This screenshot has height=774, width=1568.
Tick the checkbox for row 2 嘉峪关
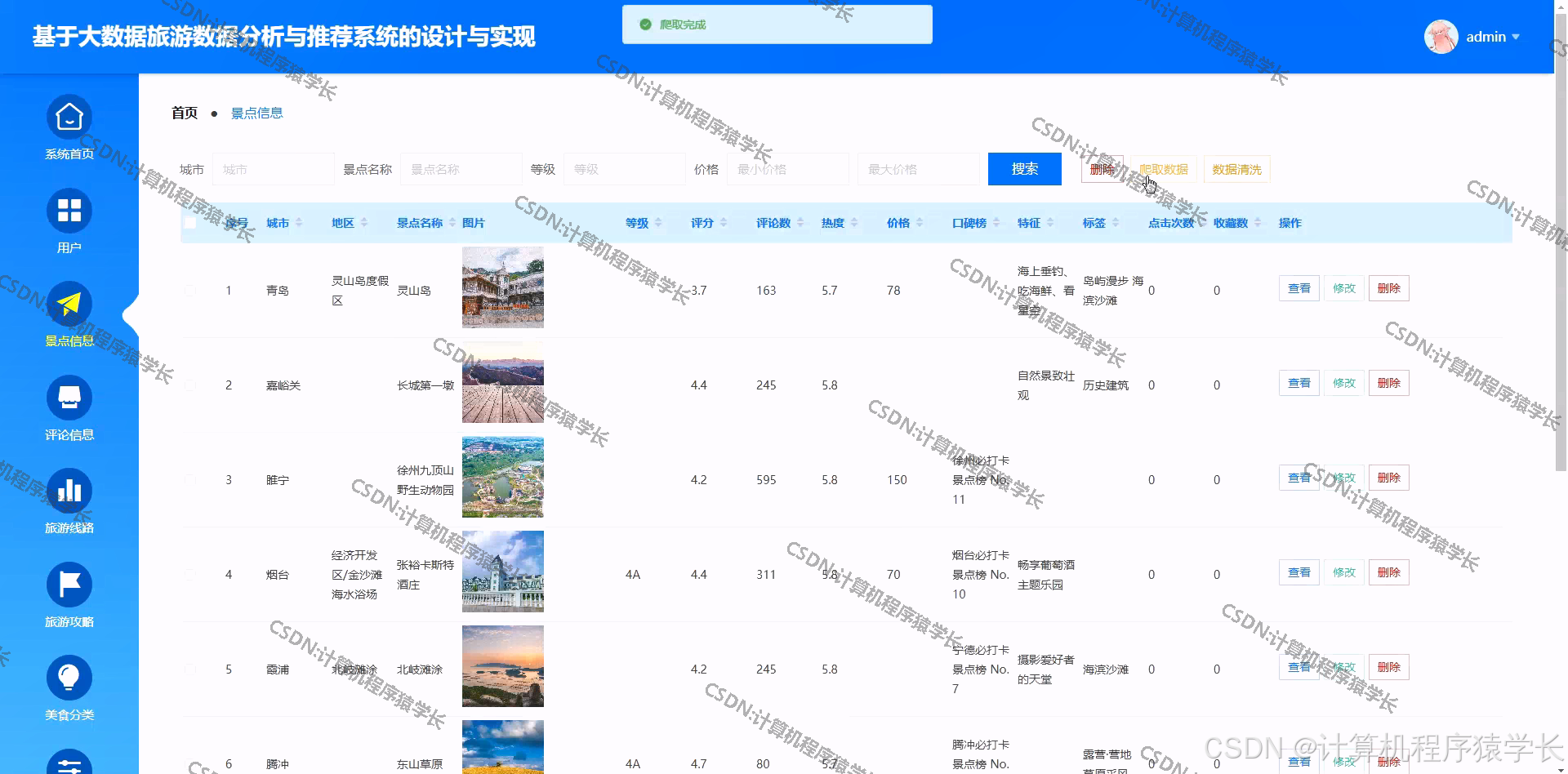coord(190,385)
